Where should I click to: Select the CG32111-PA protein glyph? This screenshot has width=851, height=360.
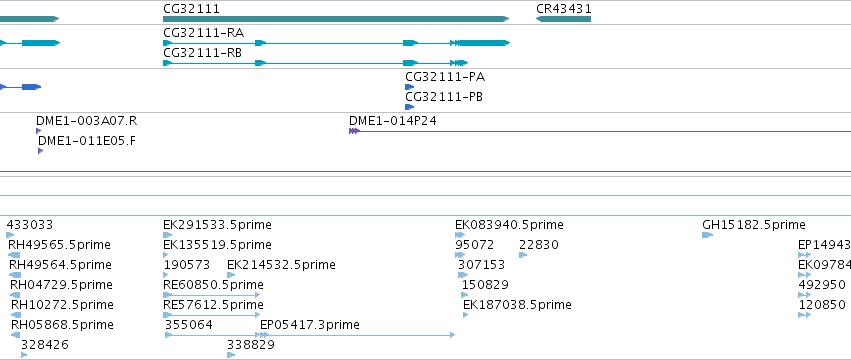click(x=409, y=87)
